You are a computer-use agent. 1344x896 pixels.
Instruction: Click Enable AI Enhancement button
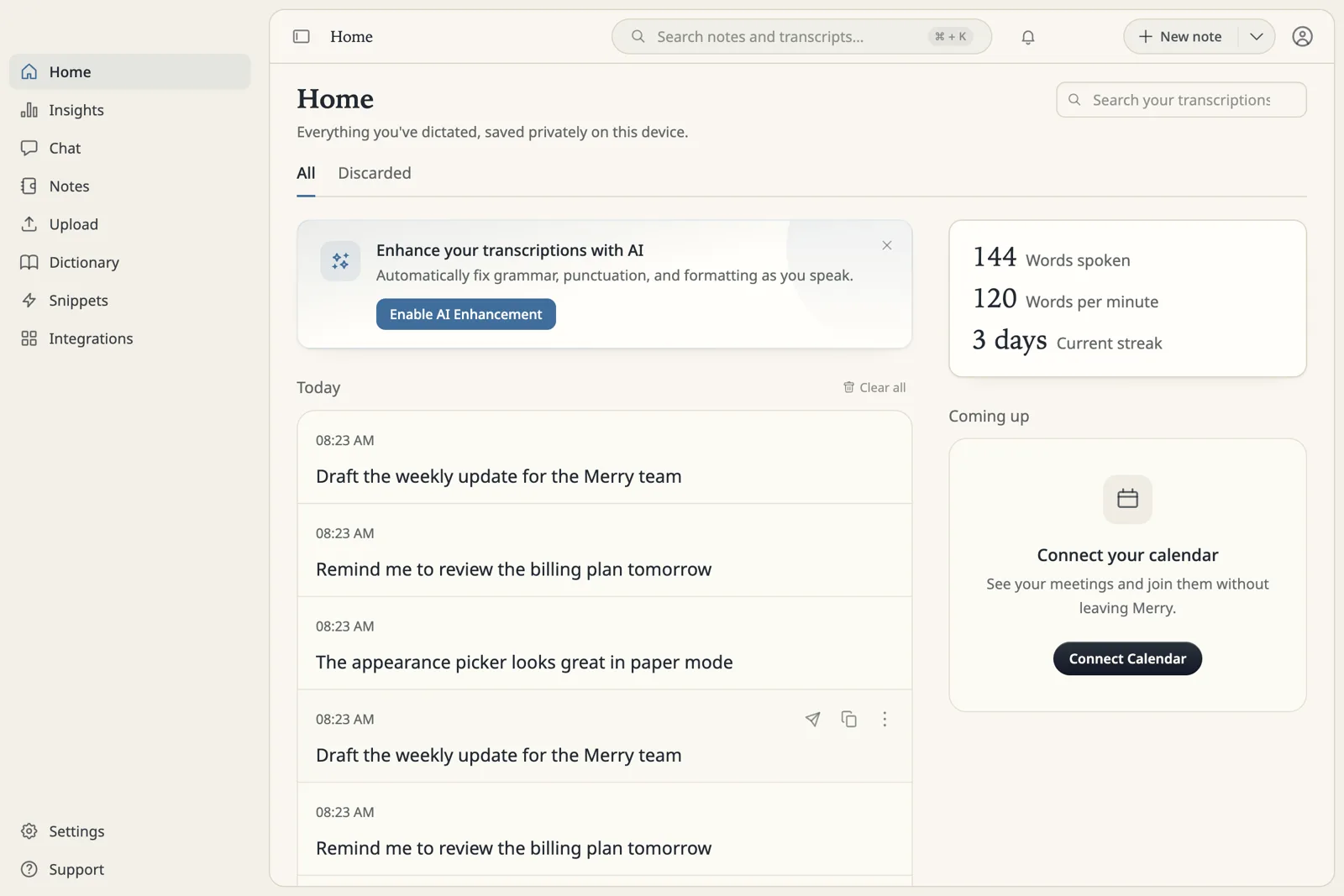coord(466,314)
